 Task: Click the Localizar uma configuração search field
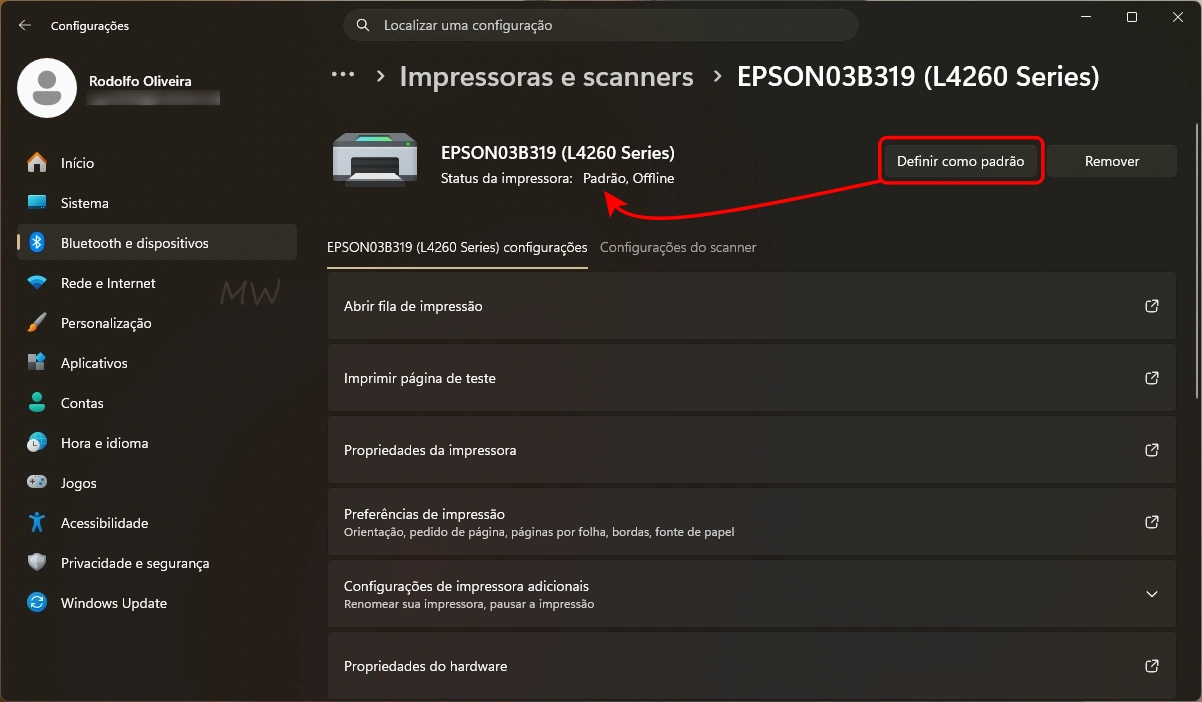coord(601,25)
